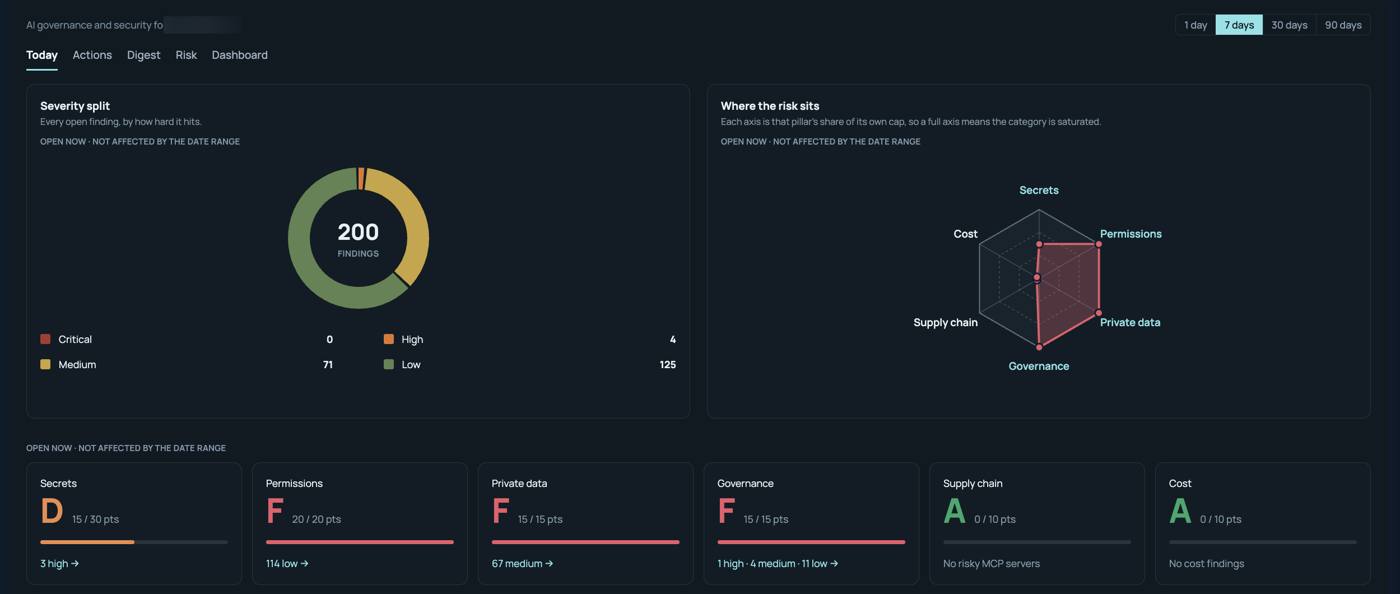Click the Private data score progress bar
The width and height of the screenshot is (1400, 594).
pyautogui.click(x=586, y=542)
